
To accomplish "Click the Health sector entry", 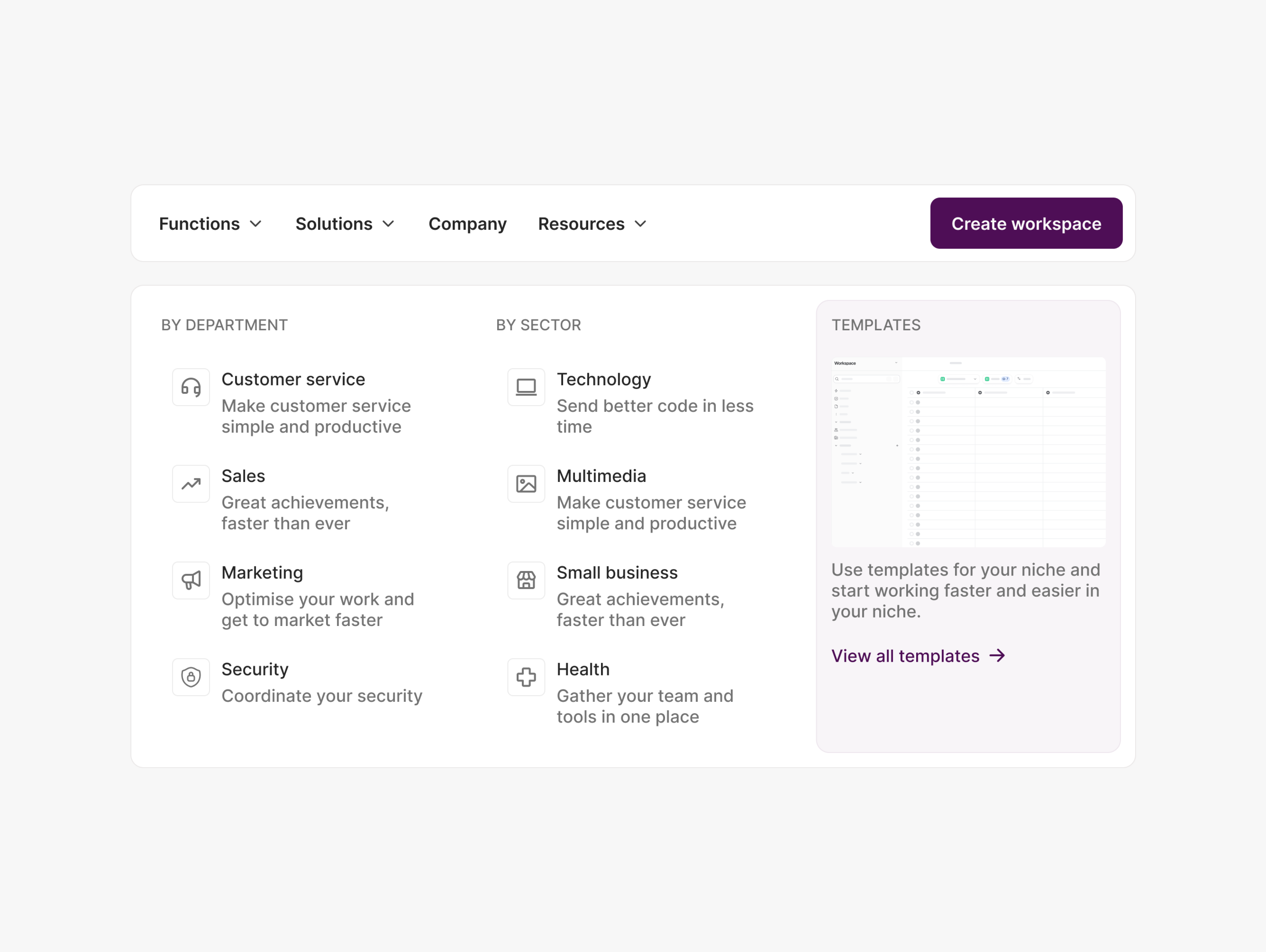I will click(583, 669).
